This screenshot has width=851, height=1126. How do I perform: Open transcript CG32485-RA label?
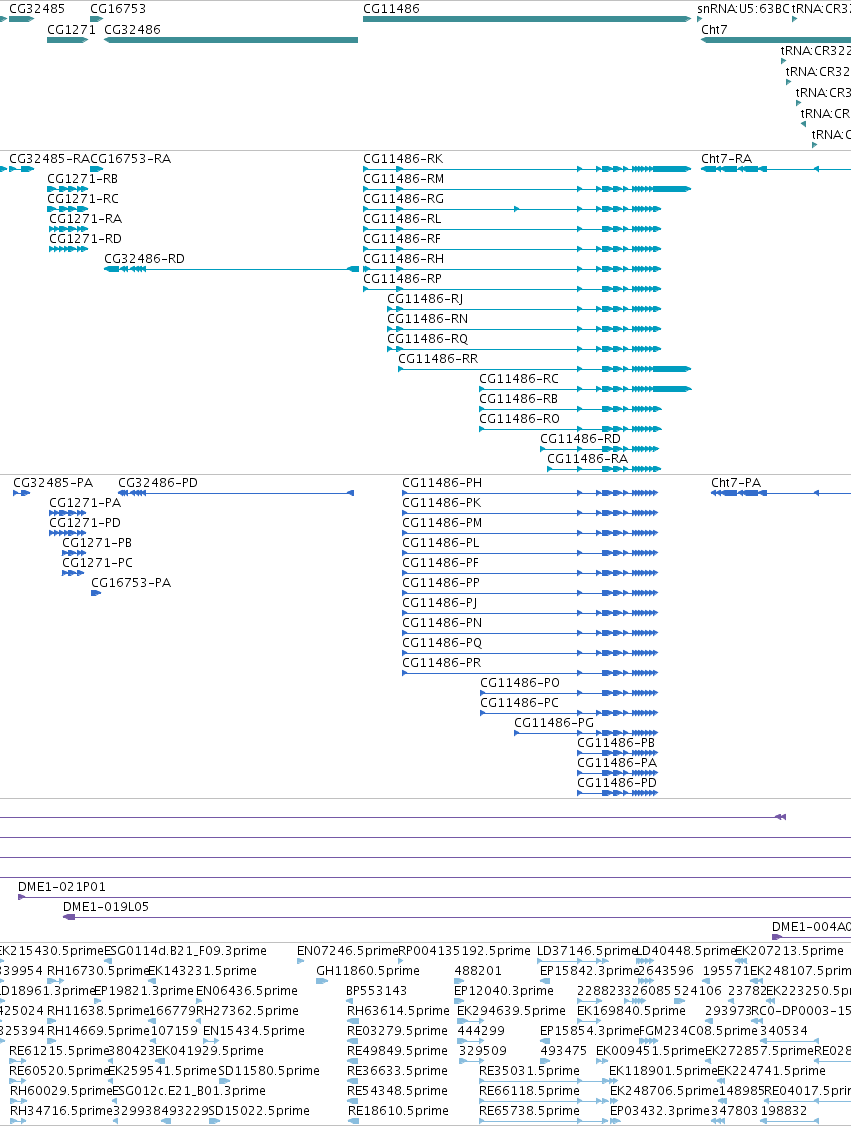(49, 159)
